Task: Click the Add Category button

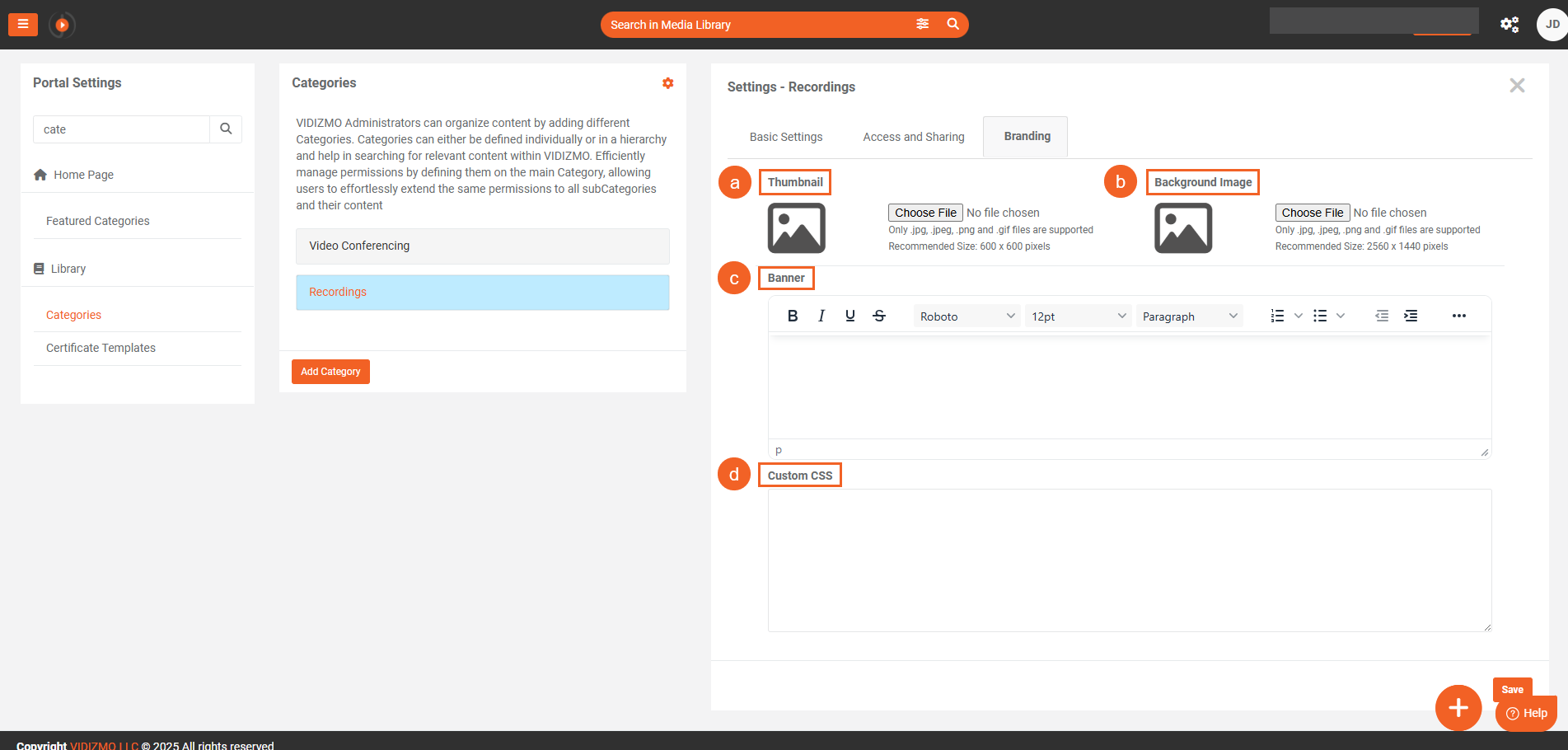Action: click(330, 372)
